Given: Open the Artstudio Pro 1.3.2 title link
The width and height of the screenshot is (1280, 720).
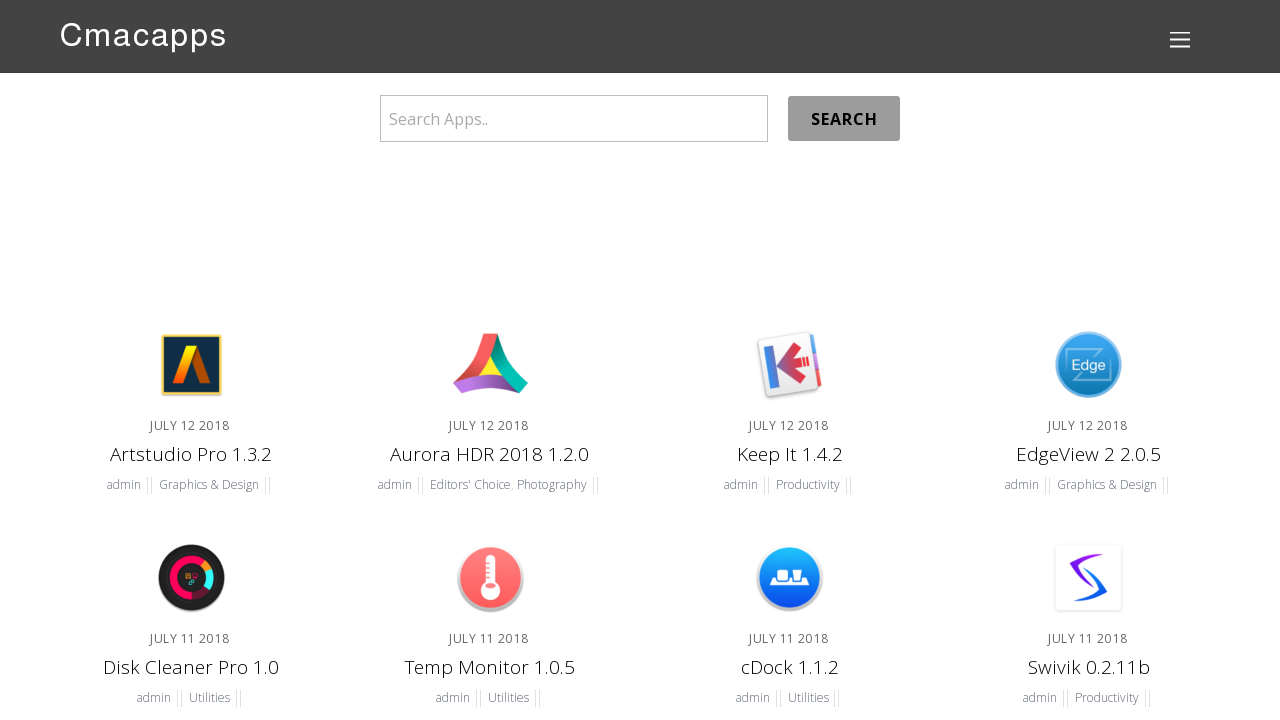Looking at the screenshot, I should (191, 454).
